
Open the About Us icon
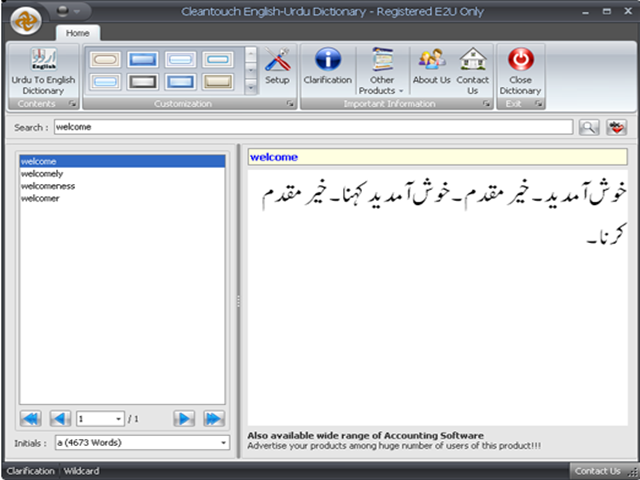431,66
